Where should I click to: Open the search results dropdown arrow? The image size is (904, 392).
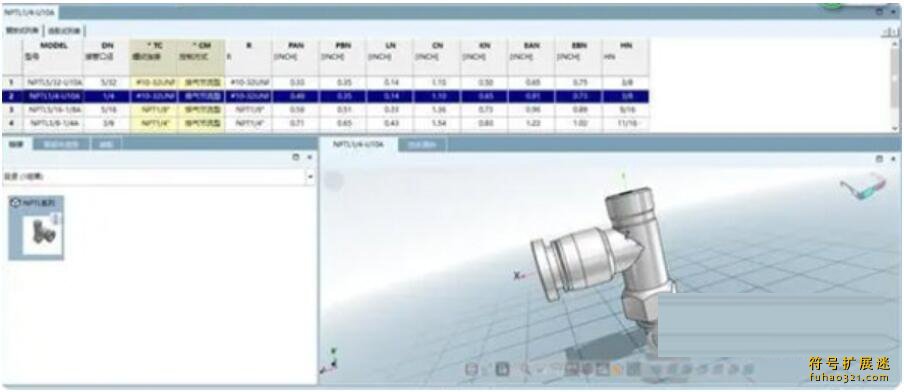tap(310, 176)
